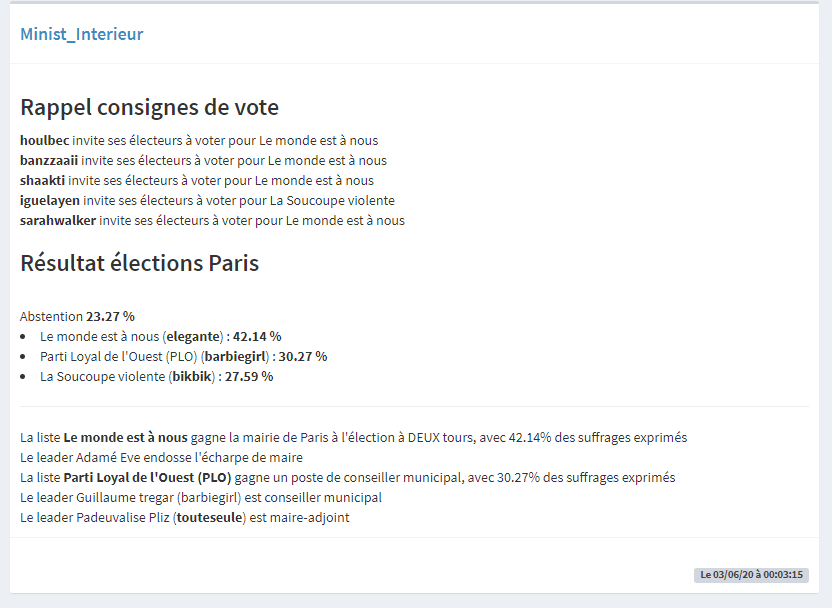Click the 03/06/20 timestamp badge
This screenshot has height=608, width=832.
point(751,575)
